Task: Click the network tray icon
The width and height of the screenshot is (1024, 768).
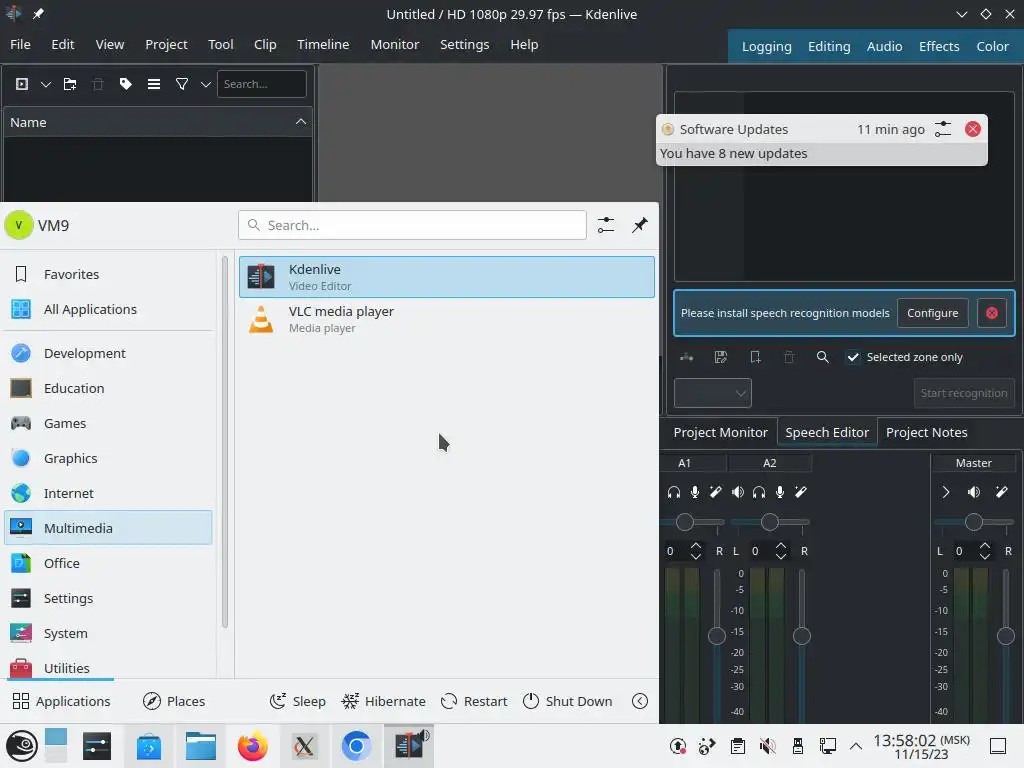Action: click(x=828, y=746)
